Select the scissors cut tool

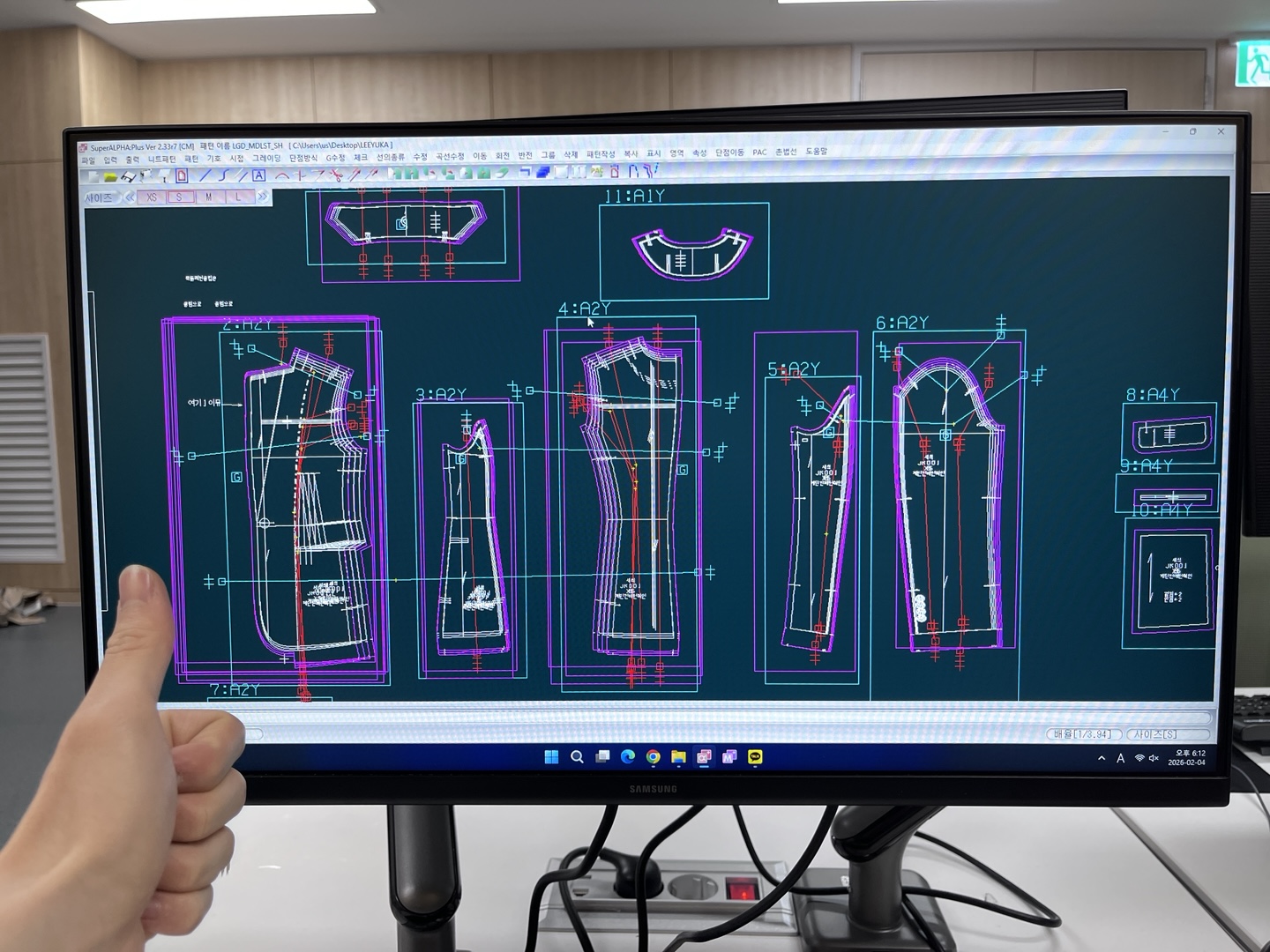coord(336,175)
